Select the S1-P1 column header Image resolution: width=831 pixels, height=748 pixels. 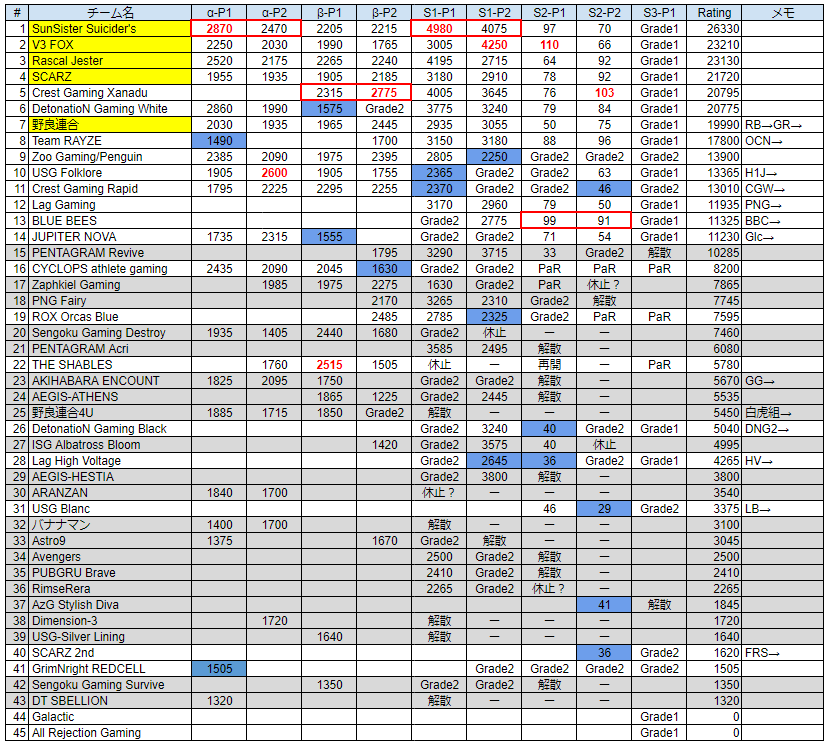[439, 13]
